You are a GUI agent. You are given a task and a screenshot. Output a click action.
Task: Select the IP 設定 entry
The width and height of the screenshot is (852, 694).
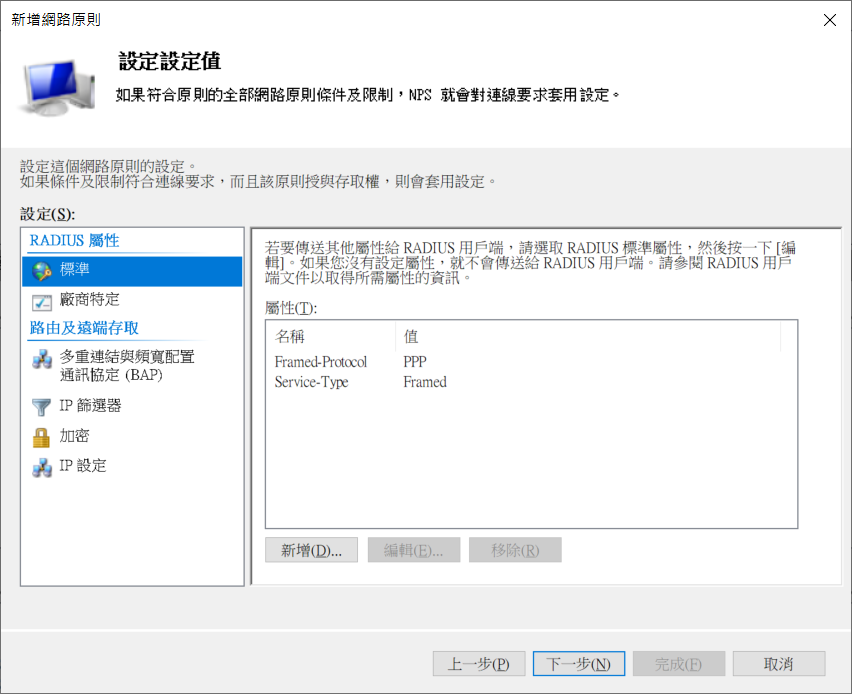[x=82, y=466]
